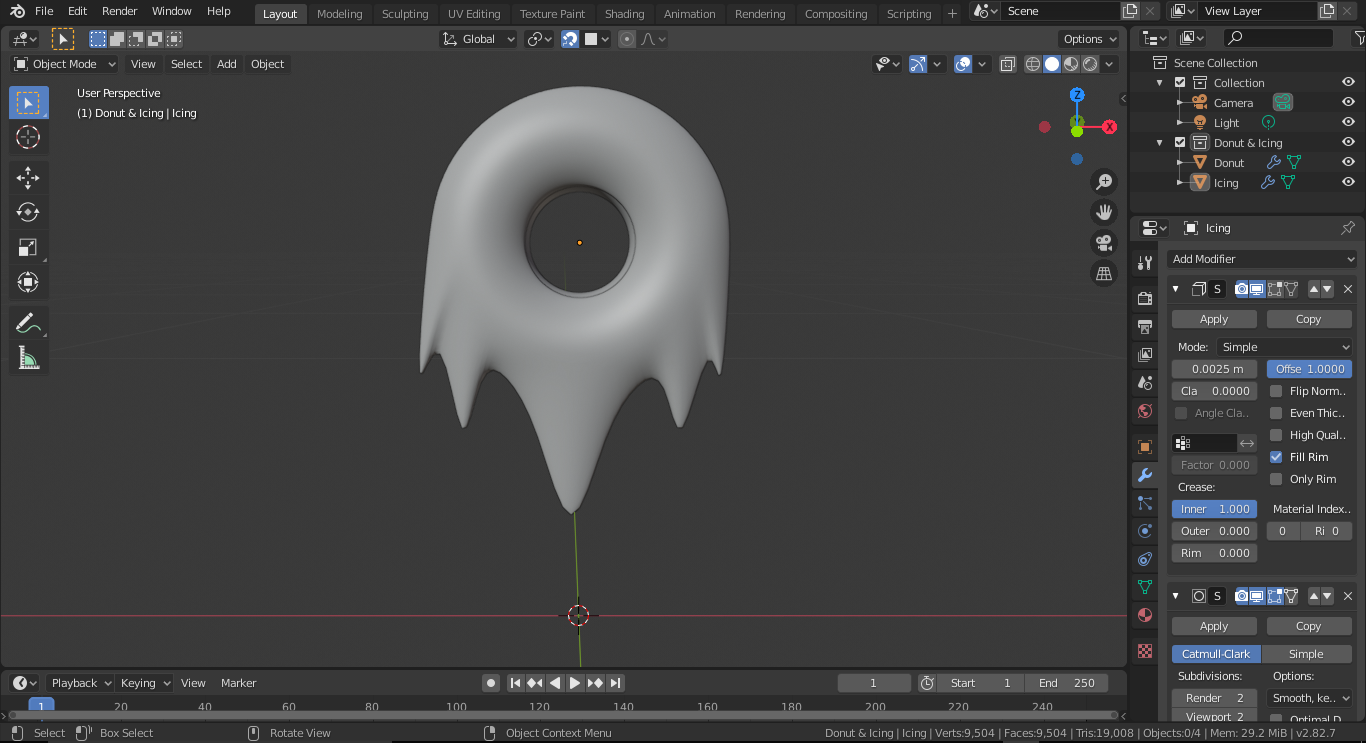Select Simple subdivision type
The image size is (1366, 743).
(1306, 654)
